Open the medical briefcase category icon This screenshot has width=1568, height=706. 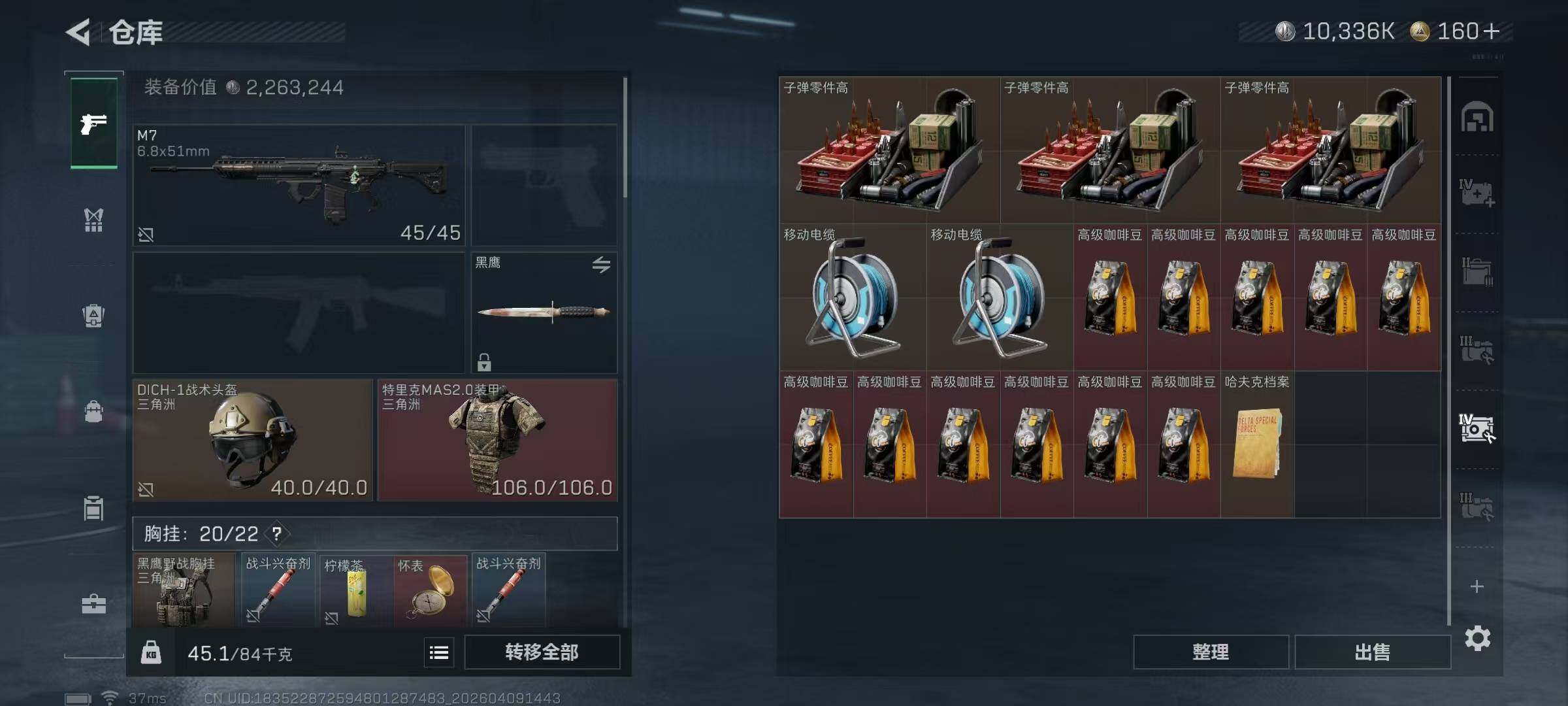[93, 604]
